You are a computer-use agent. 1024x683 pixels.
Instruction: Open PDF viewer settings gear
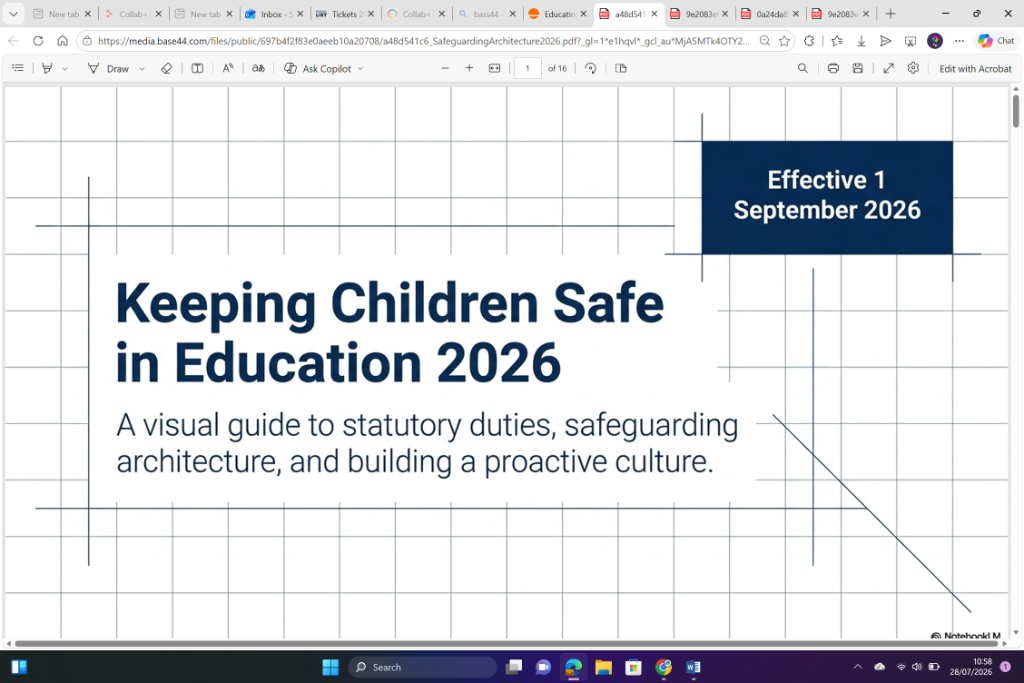[913, 68]
